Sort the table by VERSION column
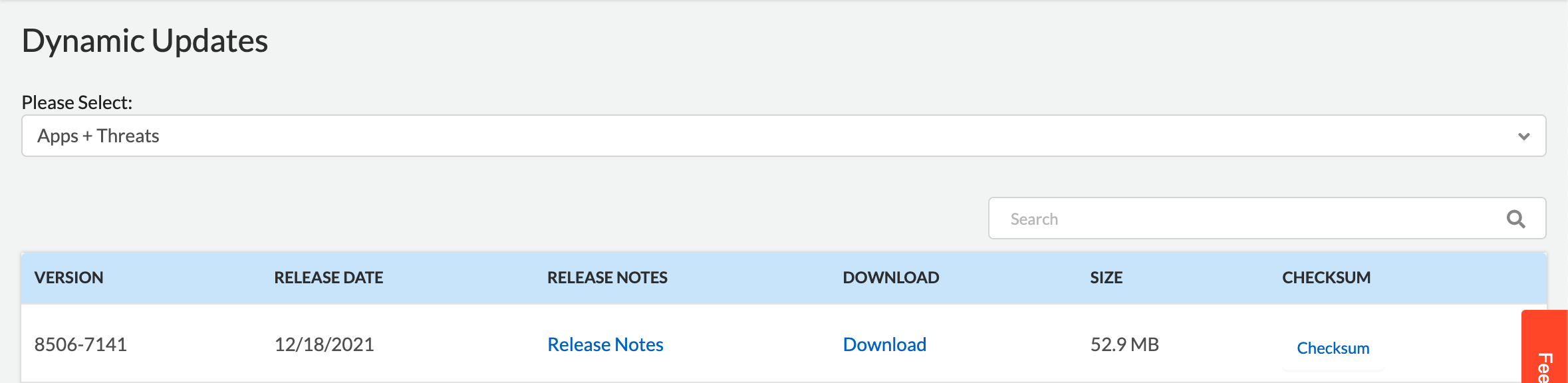This screenshot has width=1568, height=383. point(70,277)
